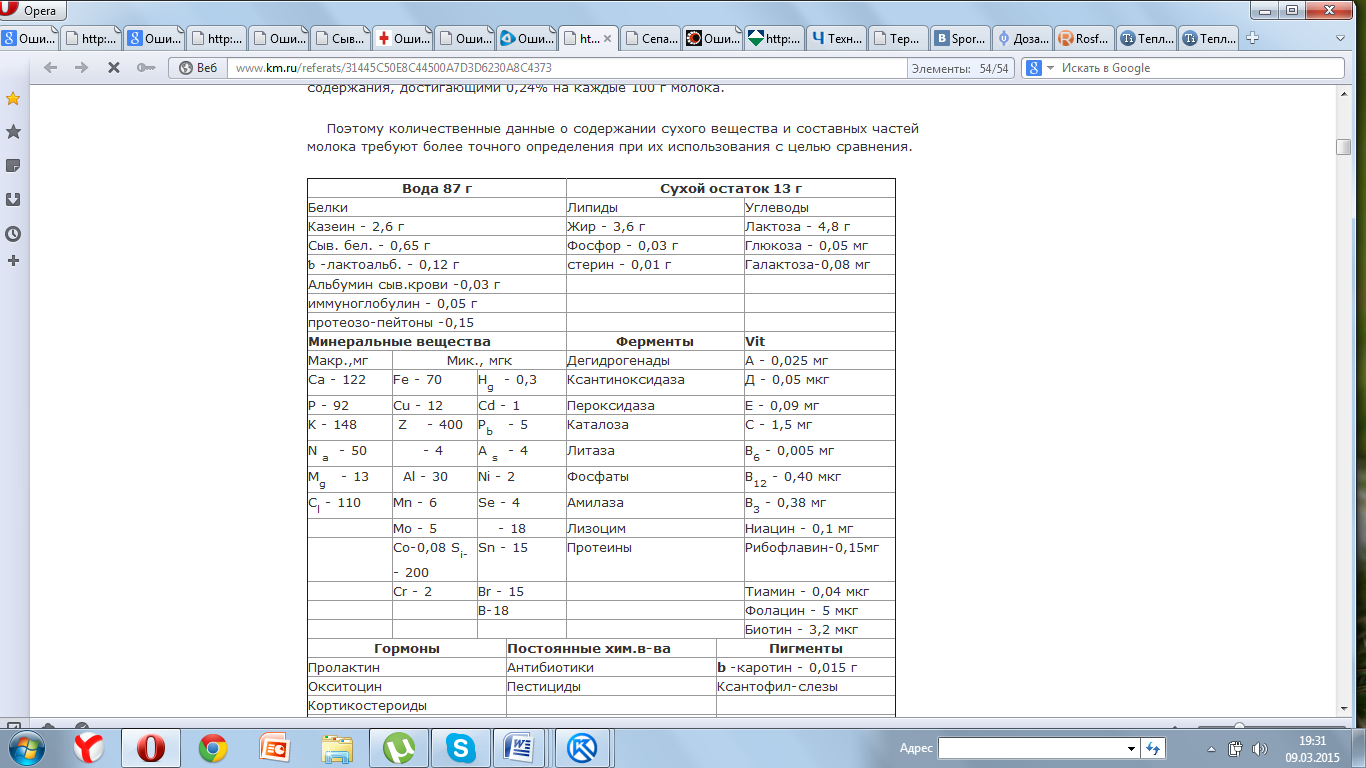Click the 'Ксантиноксидаза' enzyme cell

coord(655,383)
